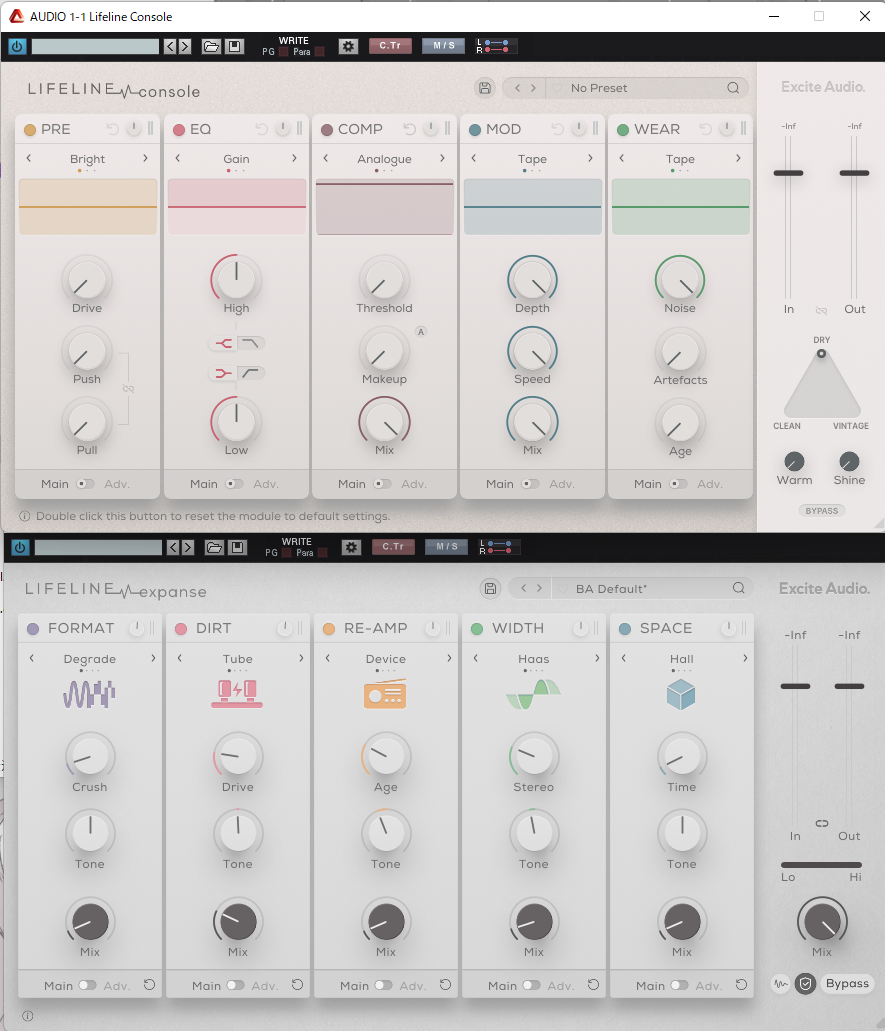Go to next COMP mode after Analogue
This screenshot has width=885, height=1031.
click(442, 158)
